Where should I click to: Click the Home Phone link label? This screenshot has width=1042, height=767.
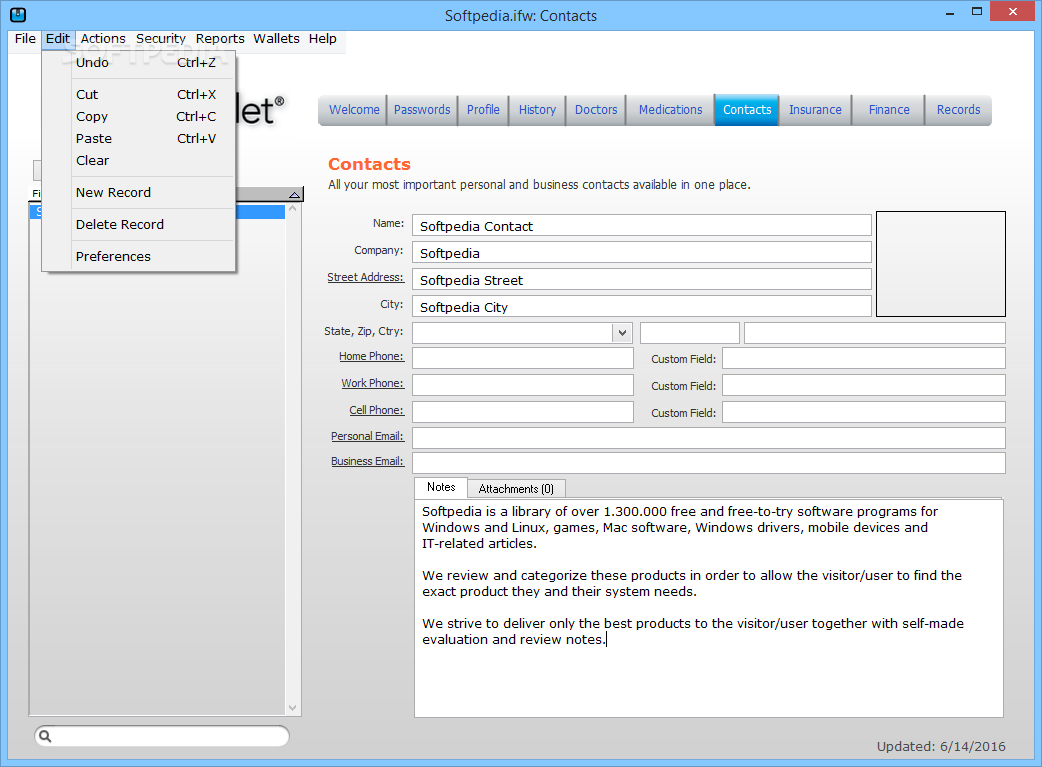pyautogui.click(x=371, y=356)
